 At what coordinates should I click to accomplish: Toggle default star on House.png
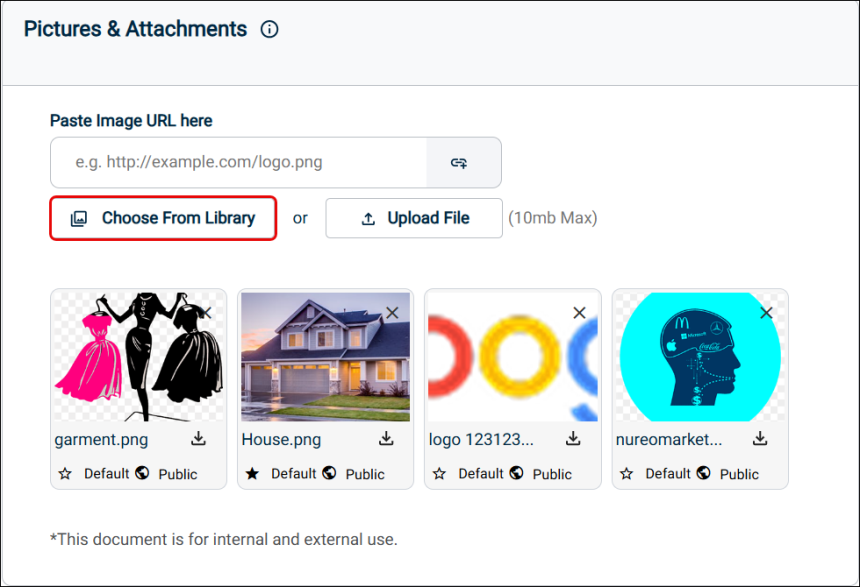click(253, 473)
